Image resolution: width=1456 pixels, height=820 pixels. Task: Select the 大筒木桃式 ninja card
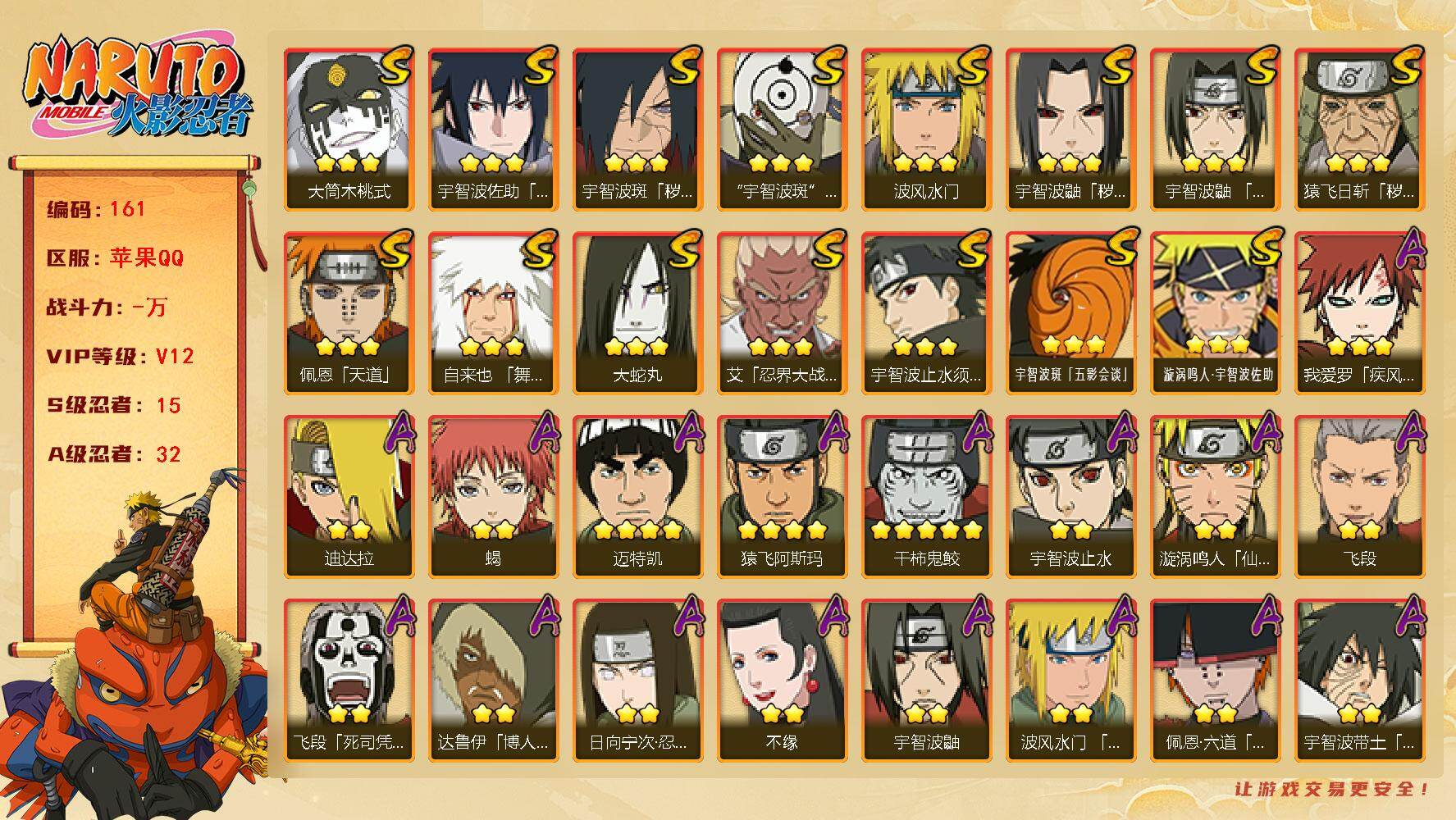click(x=349, y=130)
